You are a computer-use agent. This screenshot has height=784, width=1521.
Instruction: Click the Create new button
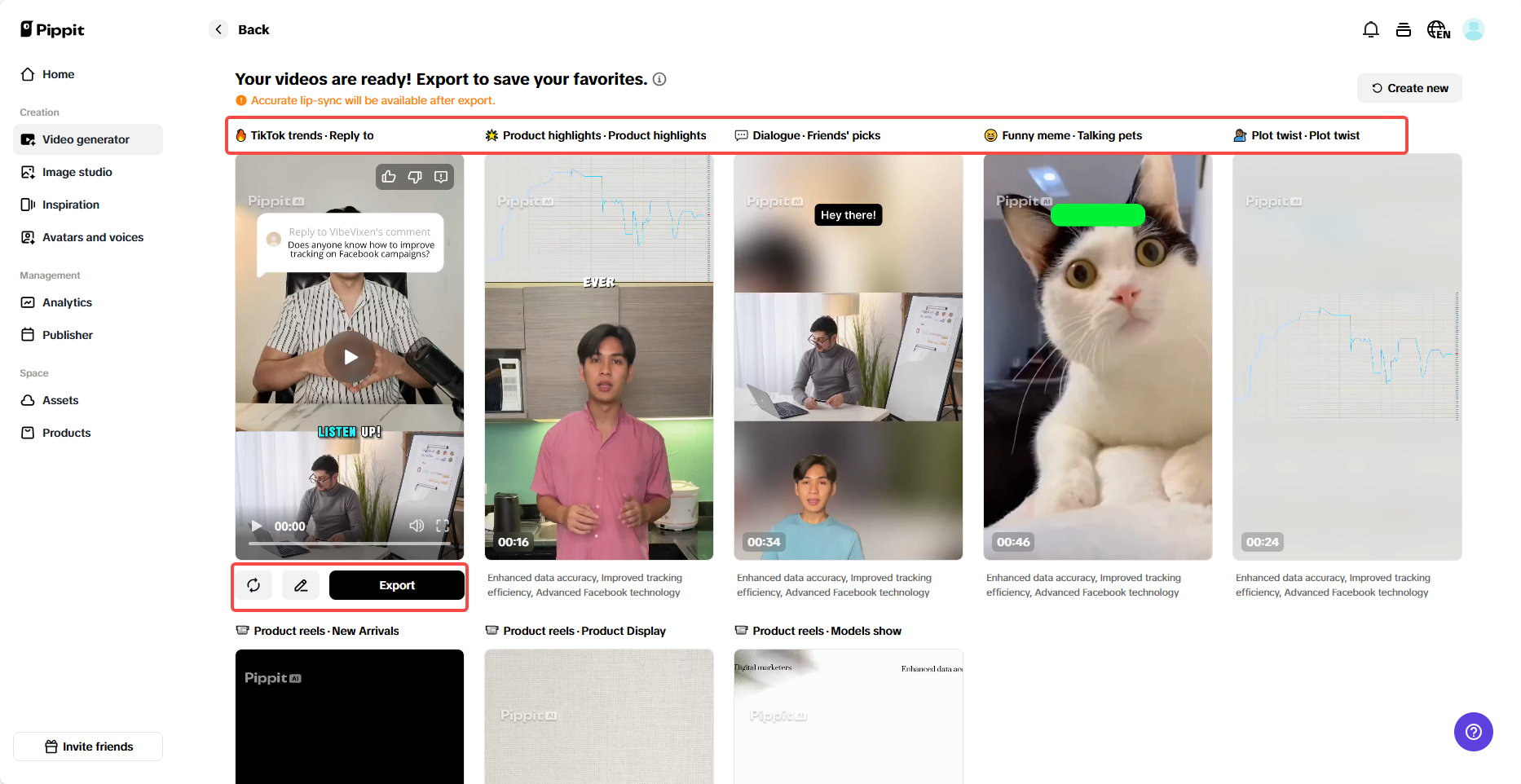[x=1409, y=88]
